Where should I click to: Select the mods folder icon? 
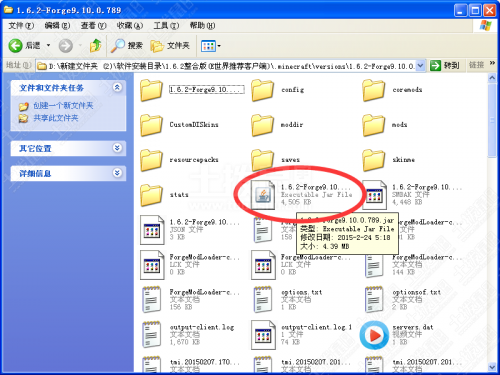374,125
